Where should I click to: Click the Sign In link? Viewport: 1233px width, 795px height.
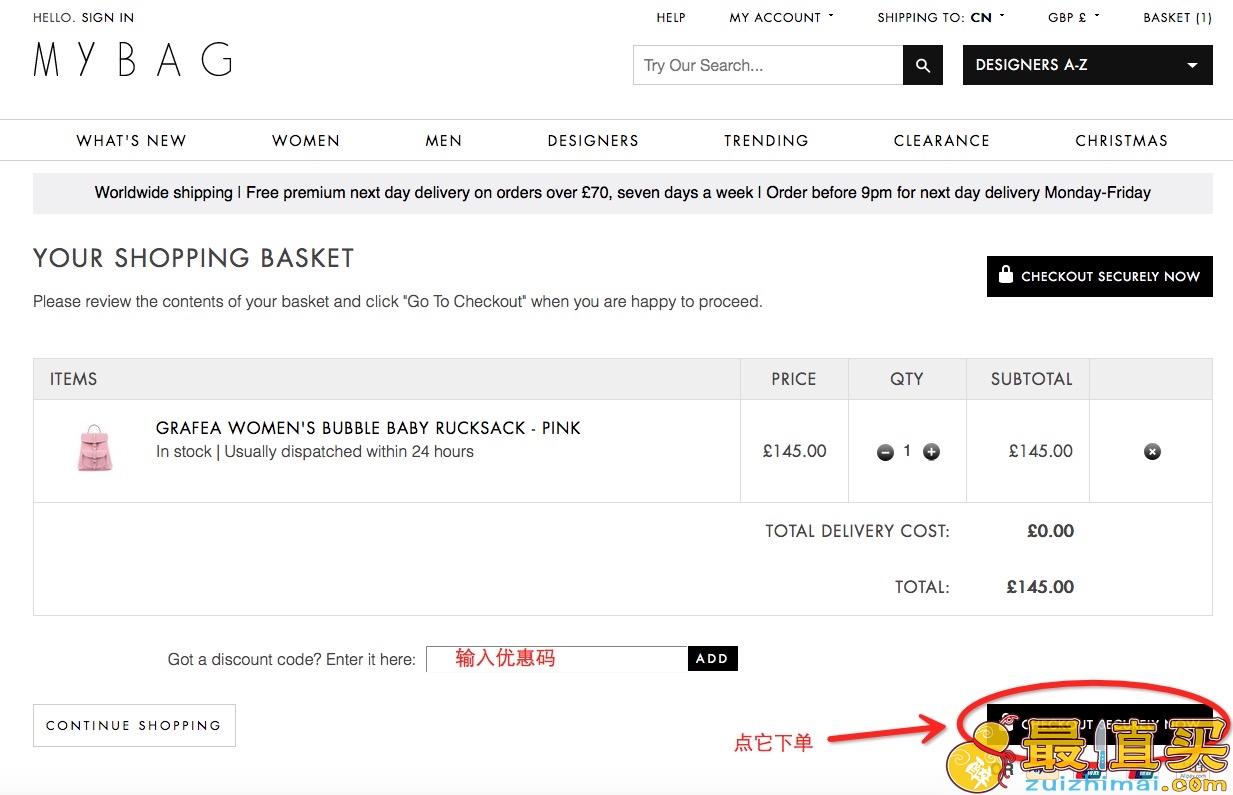click(108, 17)
